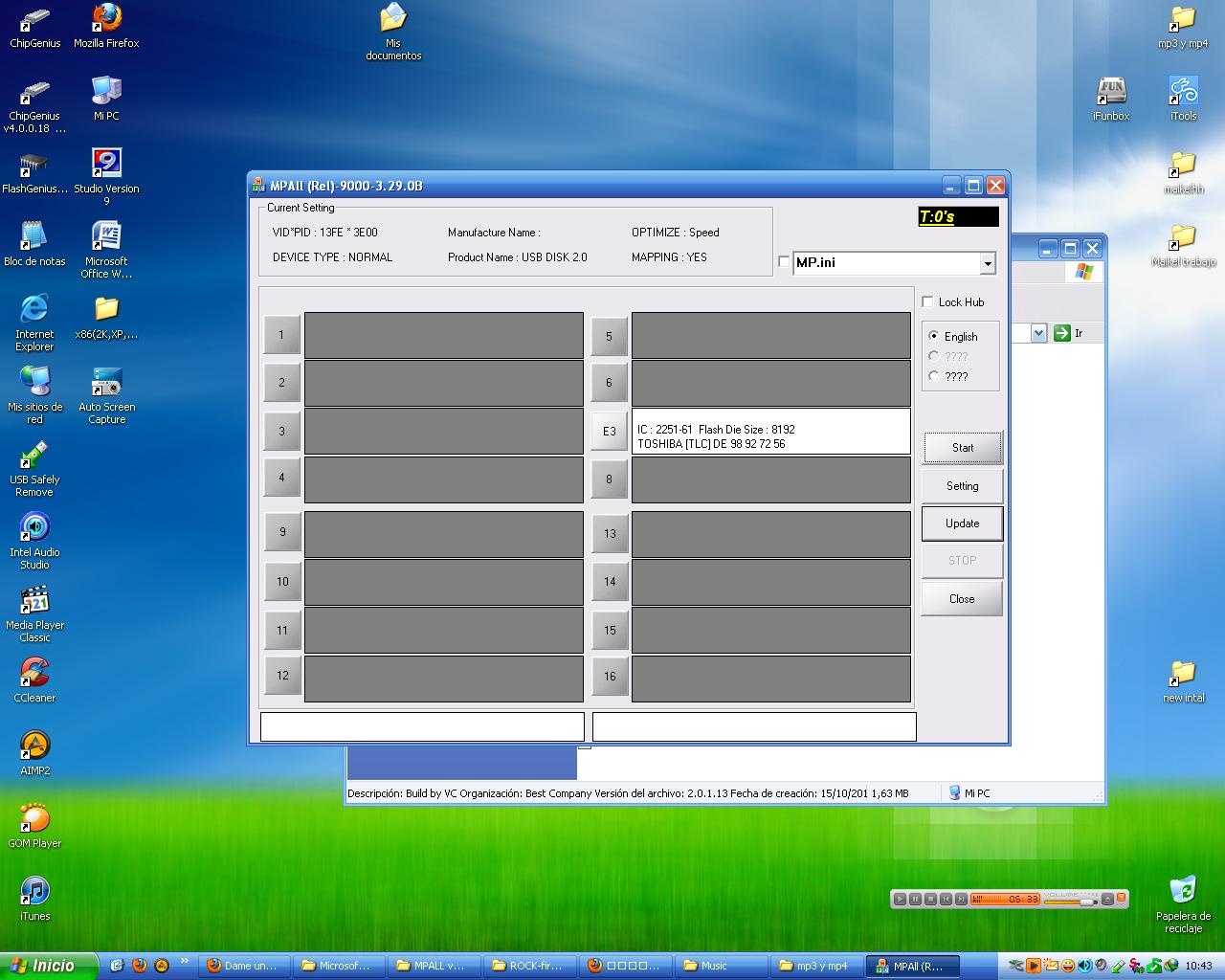Select the English language radio button

click(x=933, y=336)
